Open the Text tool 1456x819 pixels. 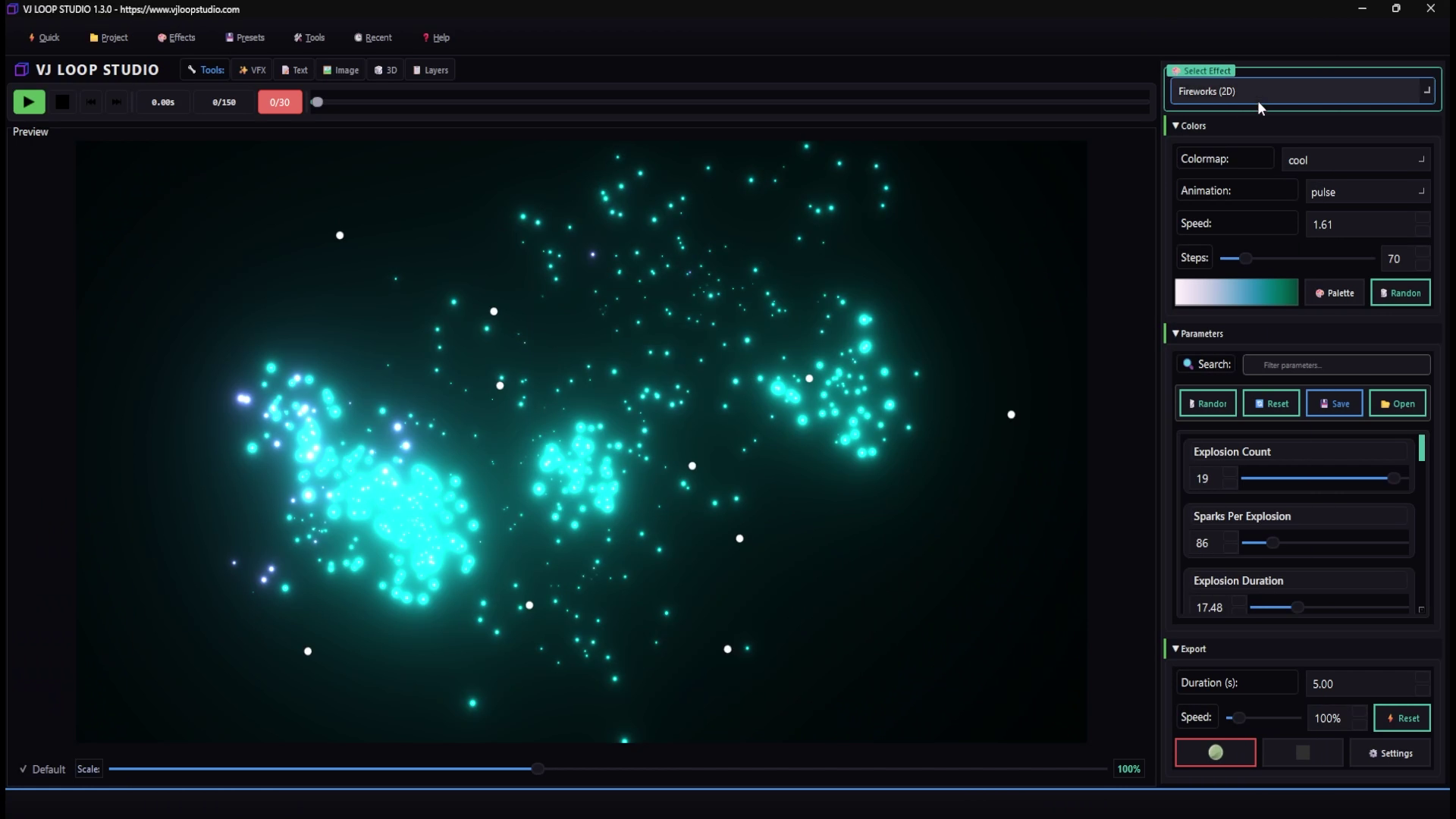pos(294,70)
